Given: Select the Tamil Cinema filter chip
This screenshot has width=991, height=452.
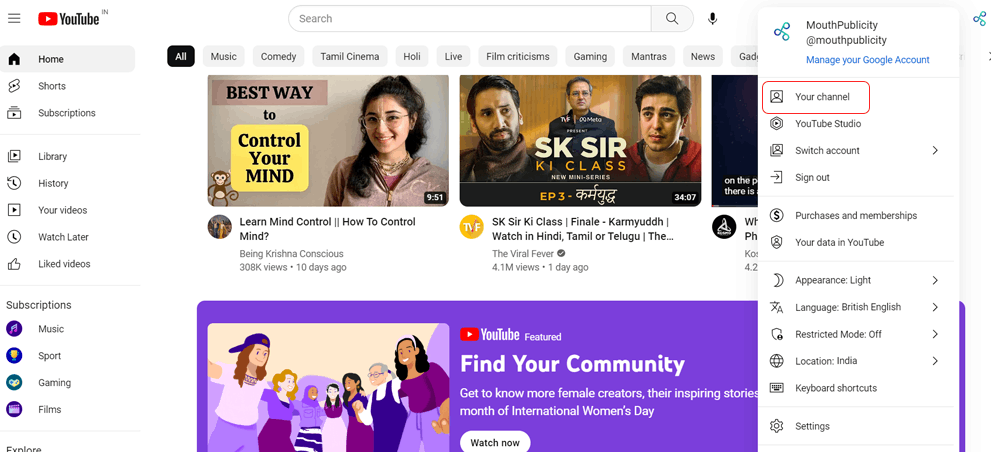Looking at the screenshot, I should click(350, 56).
